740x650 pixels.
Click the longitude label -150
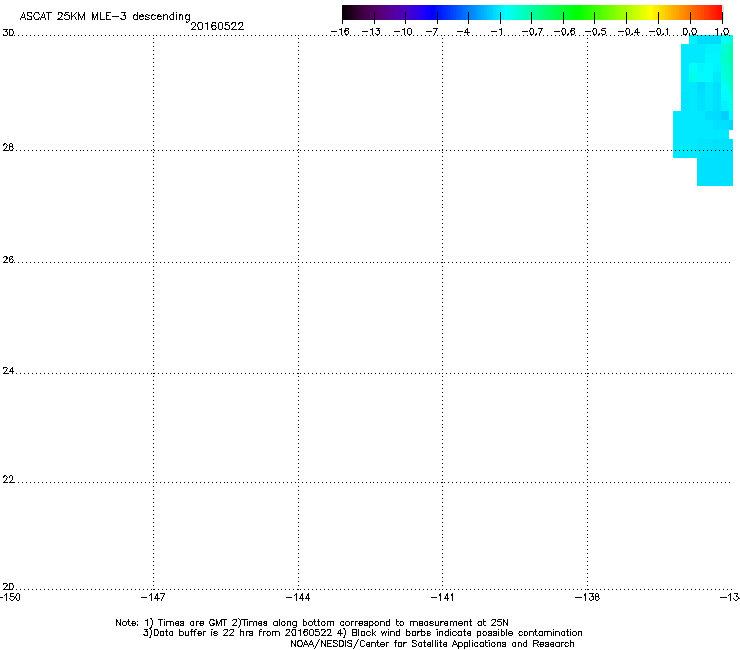(x=10, y=597)
